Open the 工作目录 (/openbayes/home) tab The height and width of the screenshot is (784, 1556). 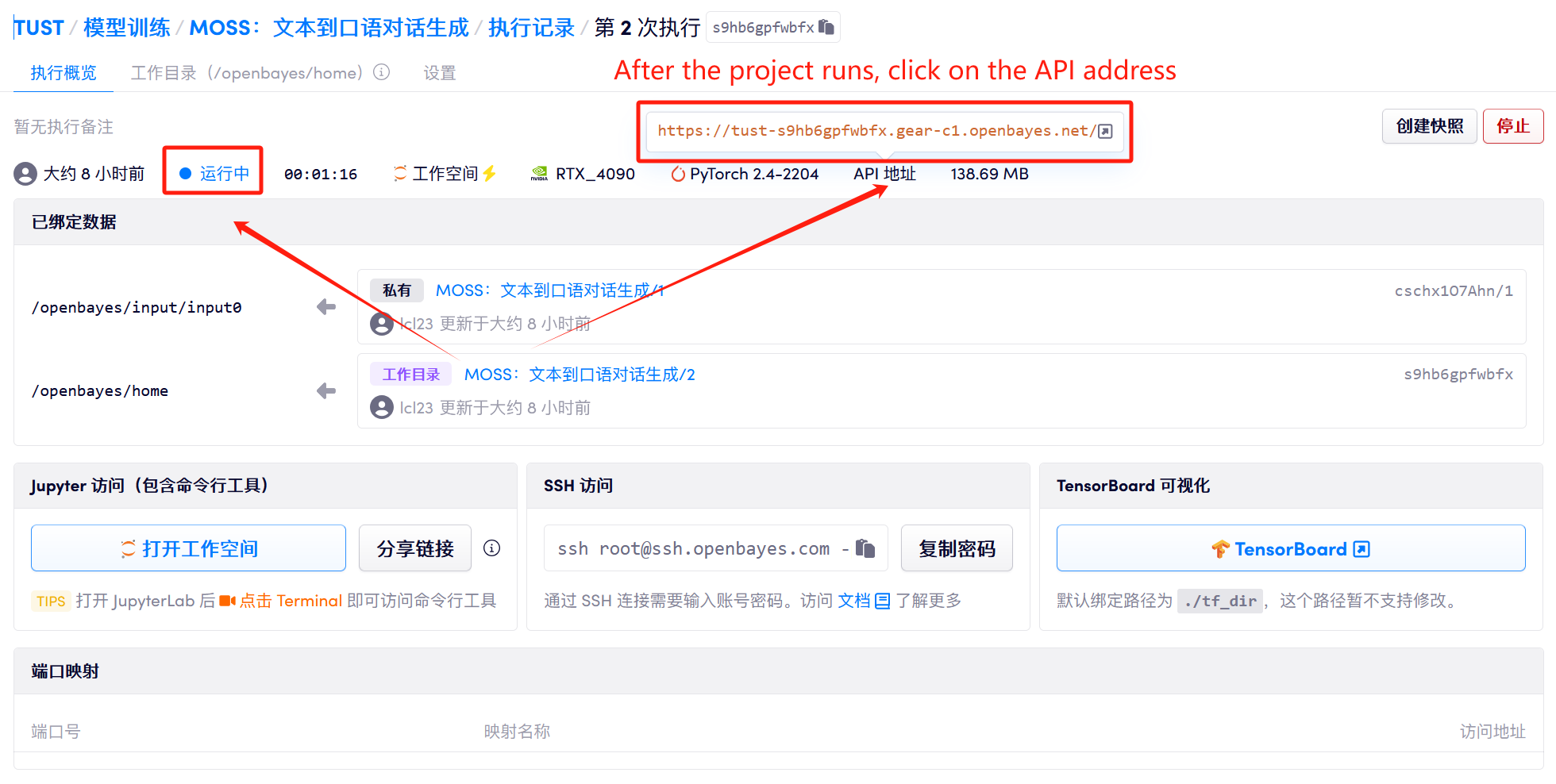click(246, 73)
